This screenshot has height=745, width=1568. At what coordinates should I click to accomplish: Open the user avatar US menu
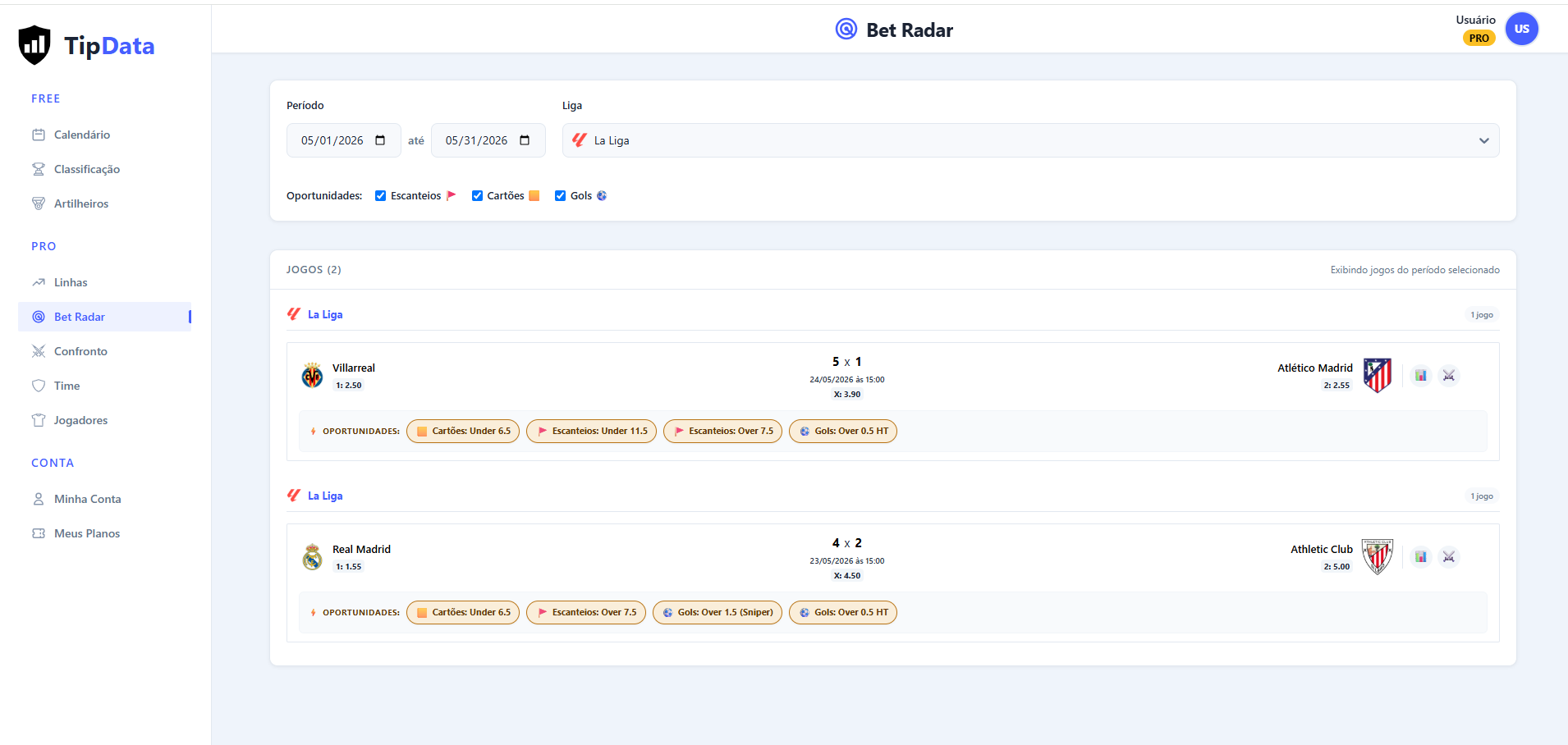[1522, 29]
